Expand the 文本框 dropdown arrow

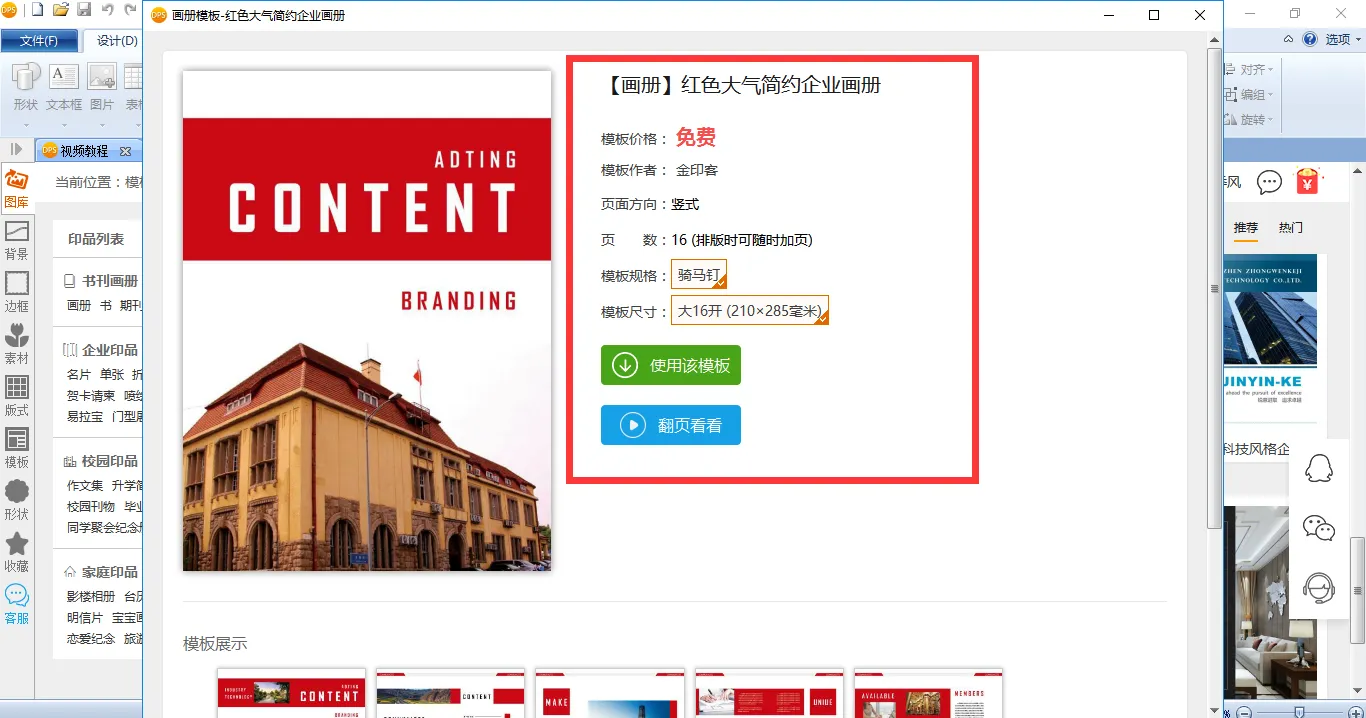64,124
